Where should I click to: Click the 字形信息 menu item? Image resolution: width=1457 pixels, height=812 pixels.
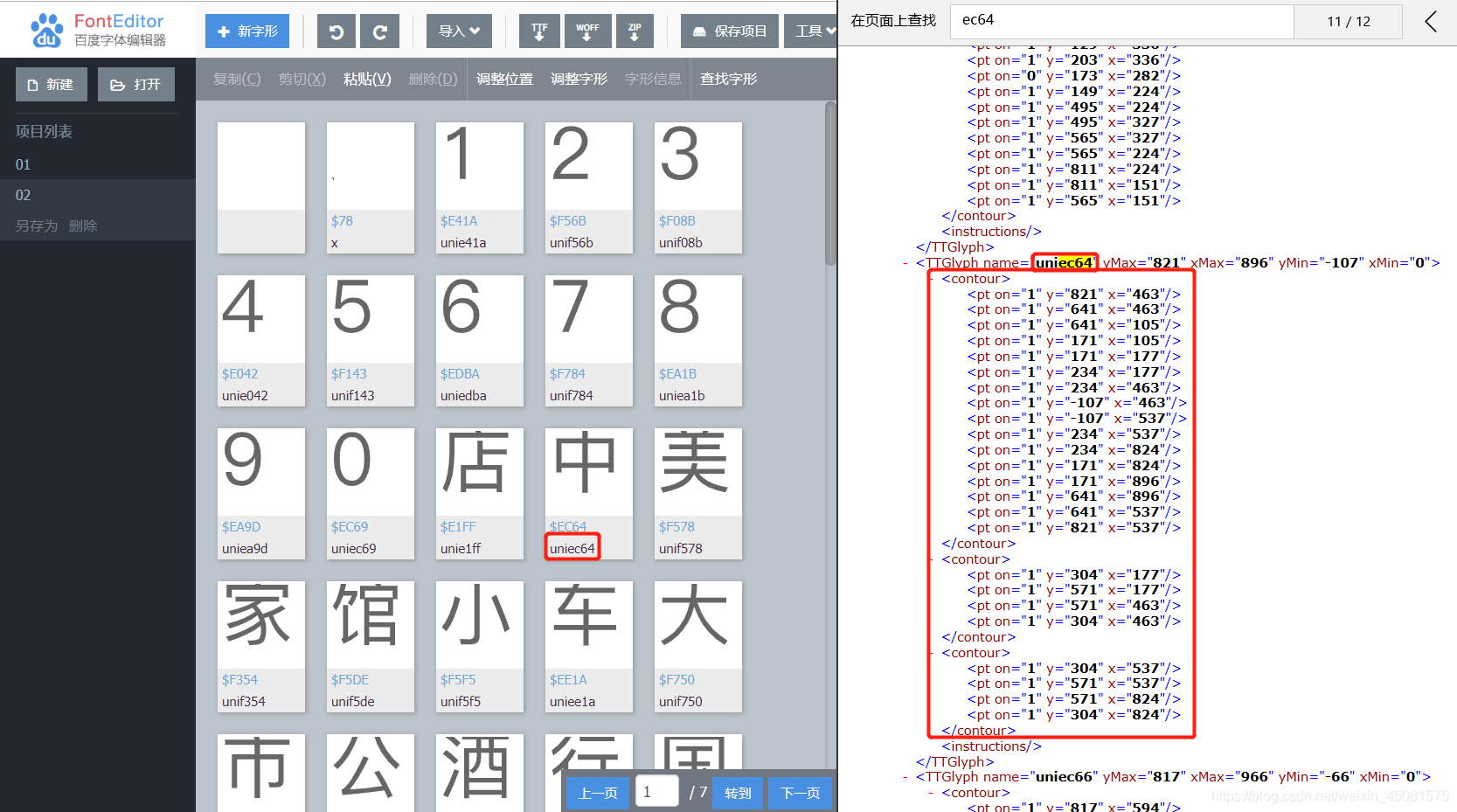(x=653, y=79)
